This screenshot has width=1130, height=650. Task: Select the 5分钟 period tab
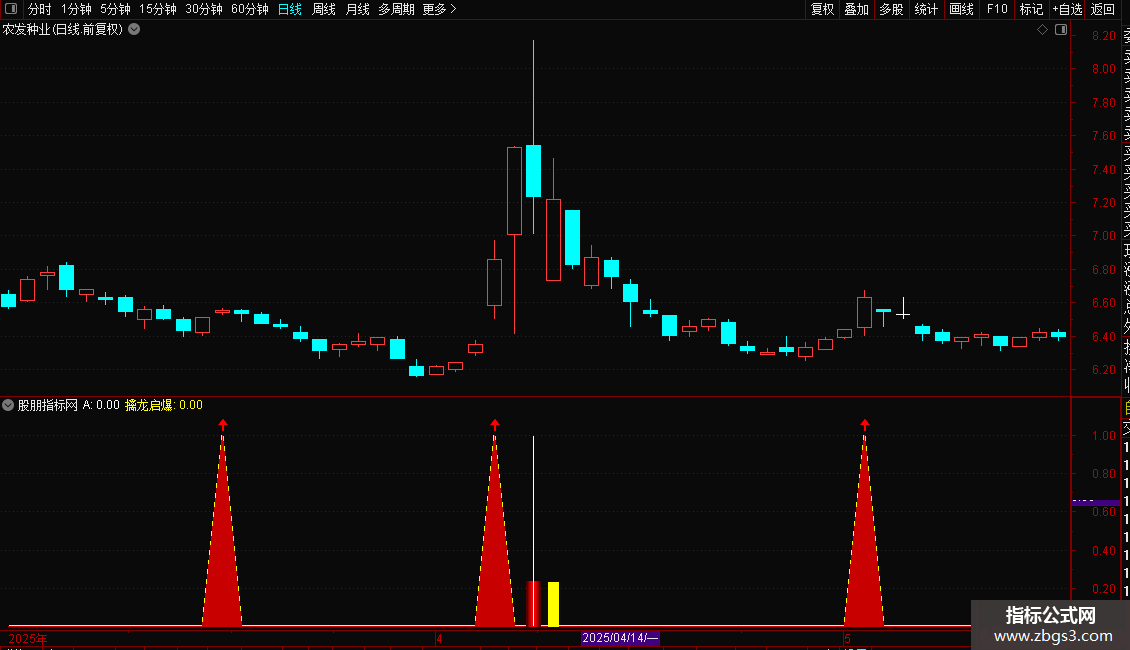point(115,9)
